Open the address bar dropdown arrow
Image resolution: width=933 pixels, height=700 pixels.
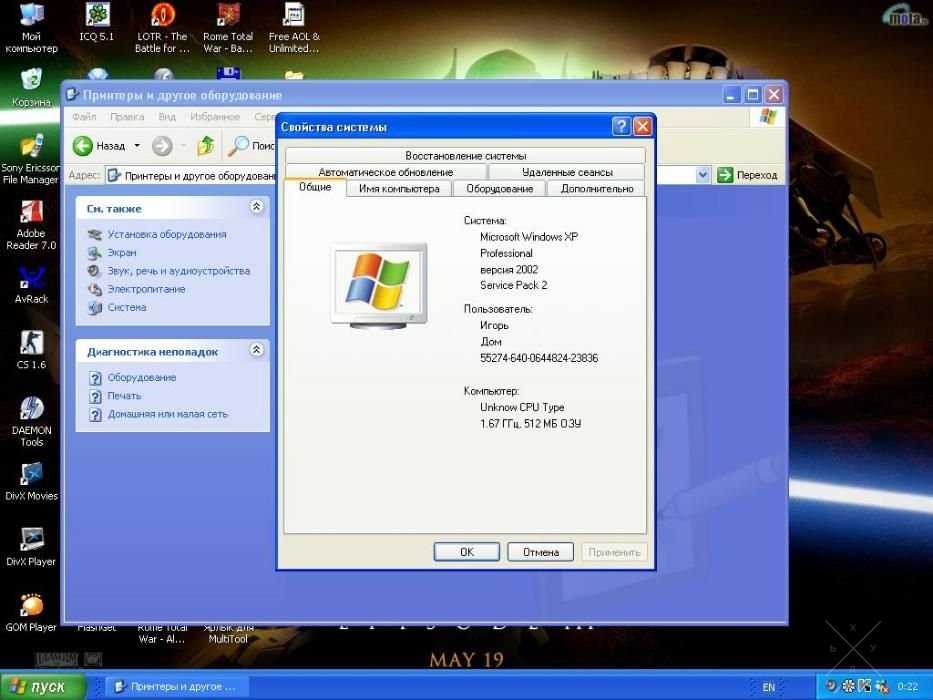703,175
